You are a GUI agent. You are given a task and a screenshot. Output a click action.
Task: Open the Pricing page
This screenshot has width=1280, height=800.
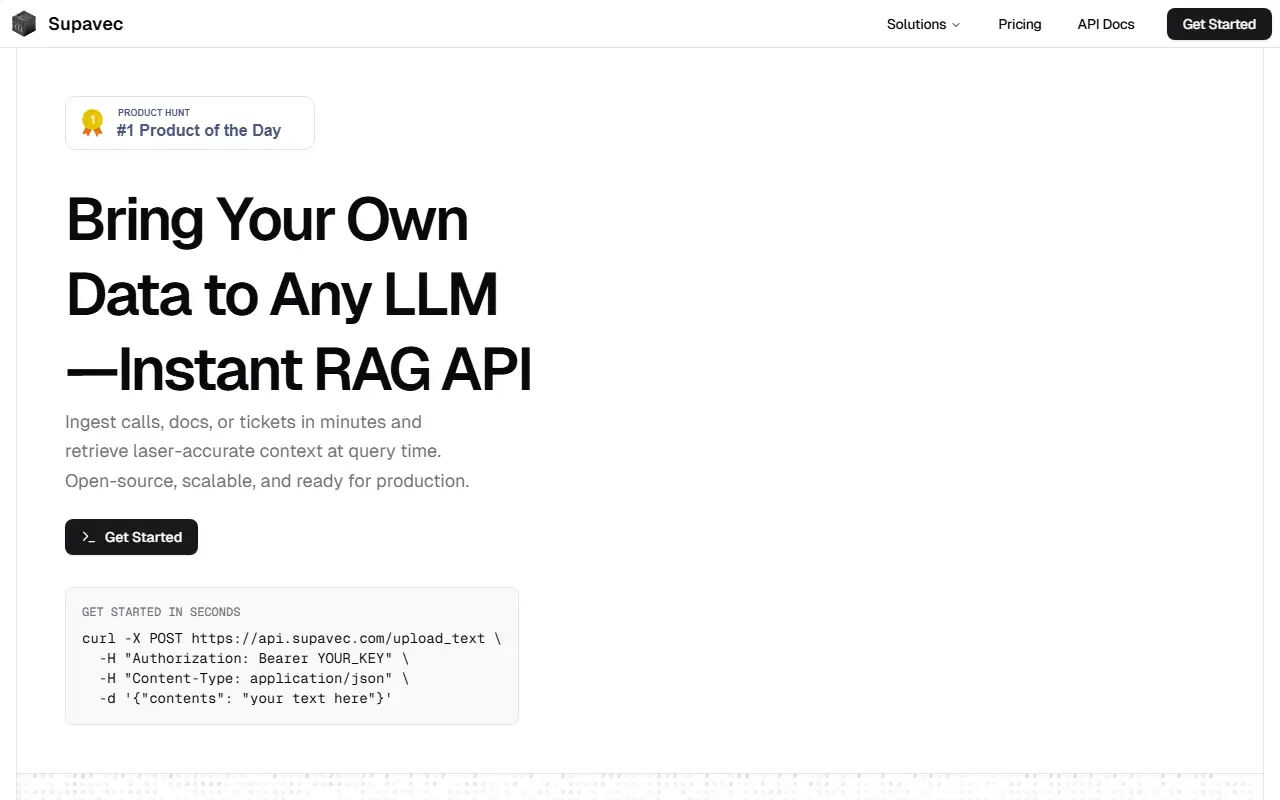coord(1020,24)
